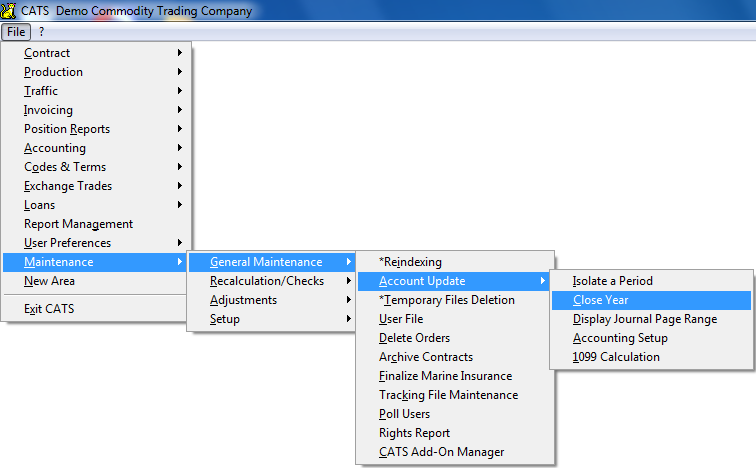
Task: Expand the Production submenu
Action: (94, 72)
